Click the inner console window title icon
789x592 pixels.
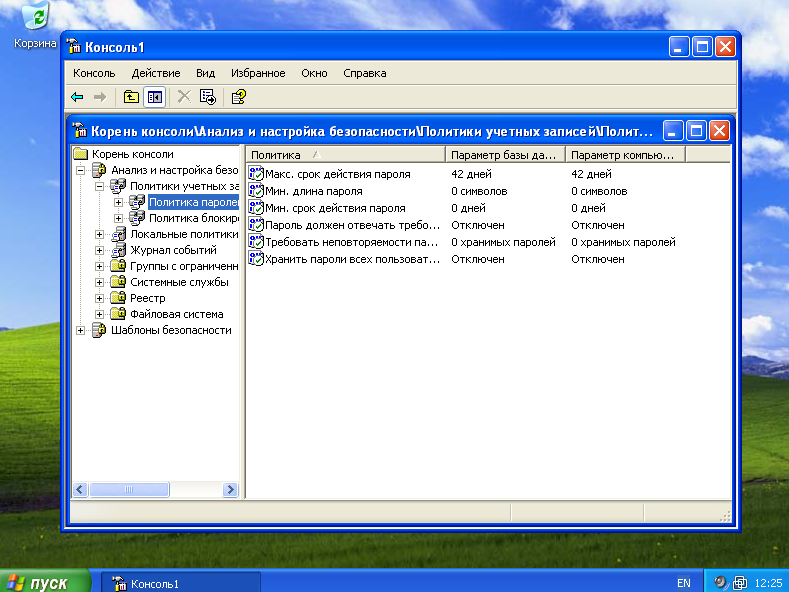(x=80, y=130)
